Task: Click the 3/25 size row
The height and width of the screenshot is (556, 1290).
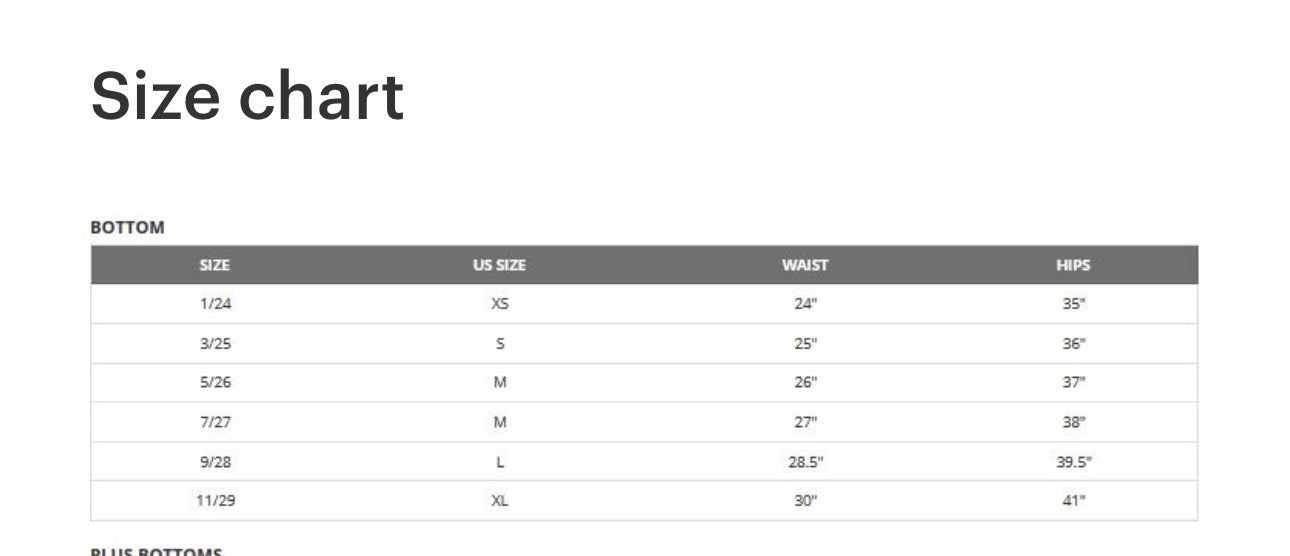Action: (644, 343)
